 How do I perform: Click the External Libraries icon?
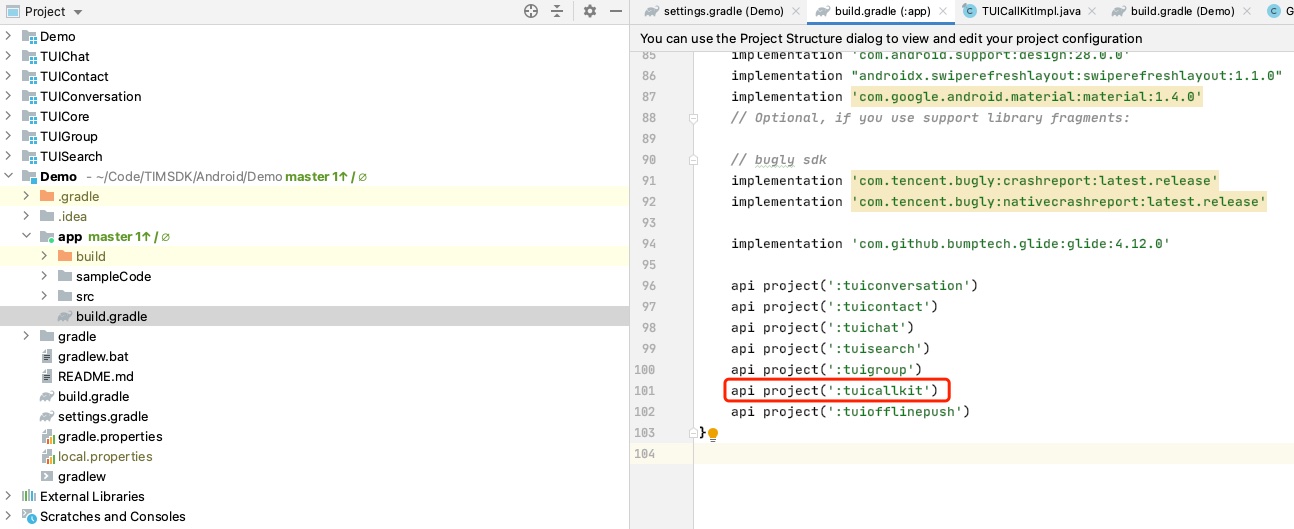[x=29, y=497]
